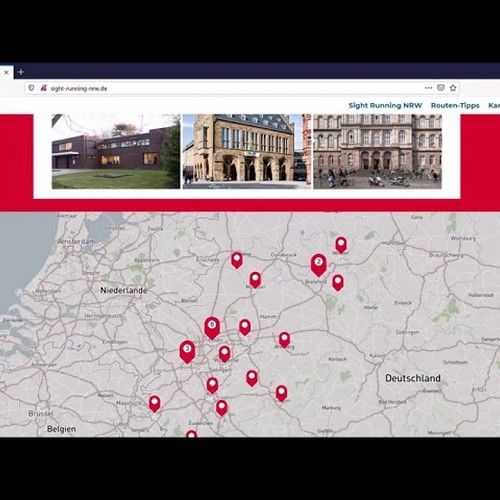Click the Amsterdam map label
Image resolution: width=500 pixels, height=500 pixels.
[x=76, y=241]
